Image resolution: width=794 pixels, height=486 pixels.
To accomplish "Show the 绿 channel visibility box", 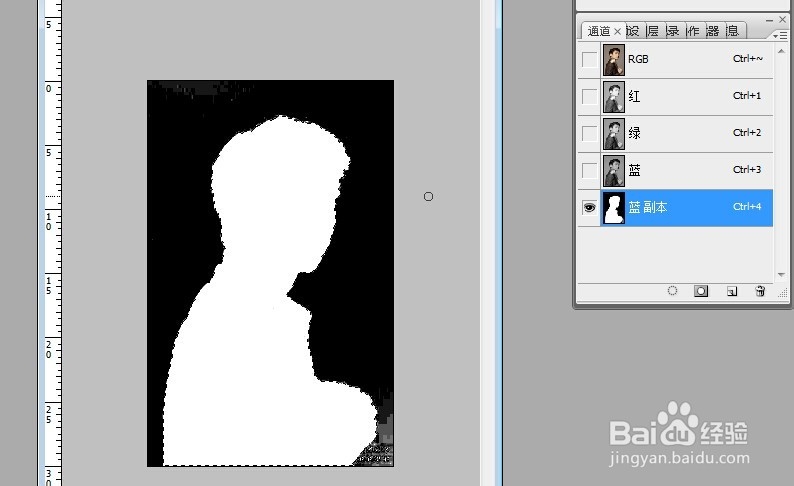I will pos(589,133).
